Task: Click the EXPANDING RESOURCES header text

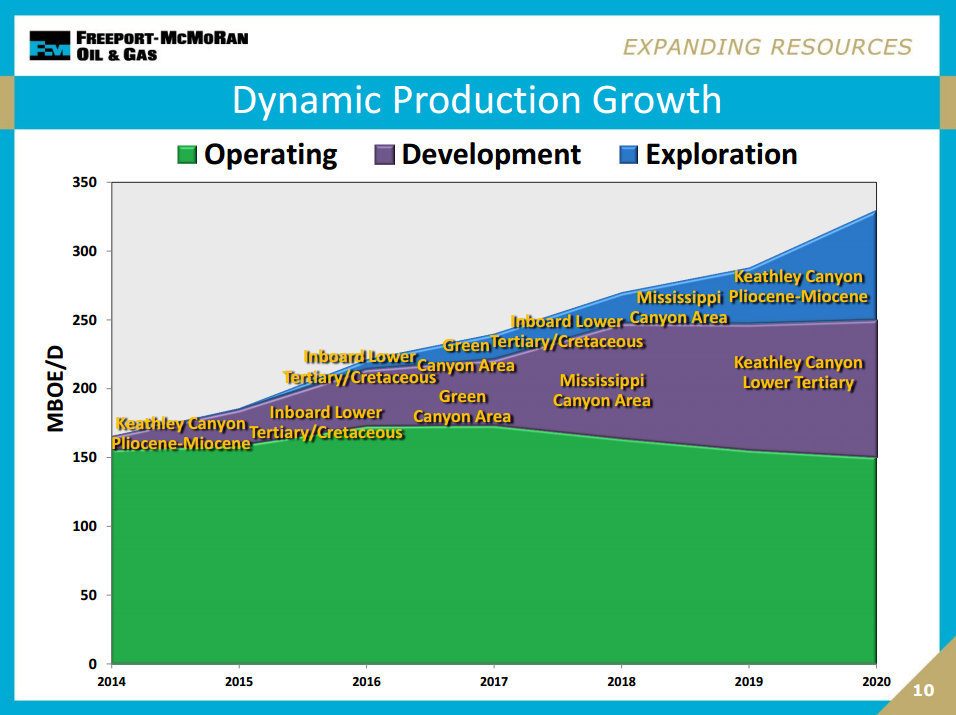Action: tap(767, 47)
